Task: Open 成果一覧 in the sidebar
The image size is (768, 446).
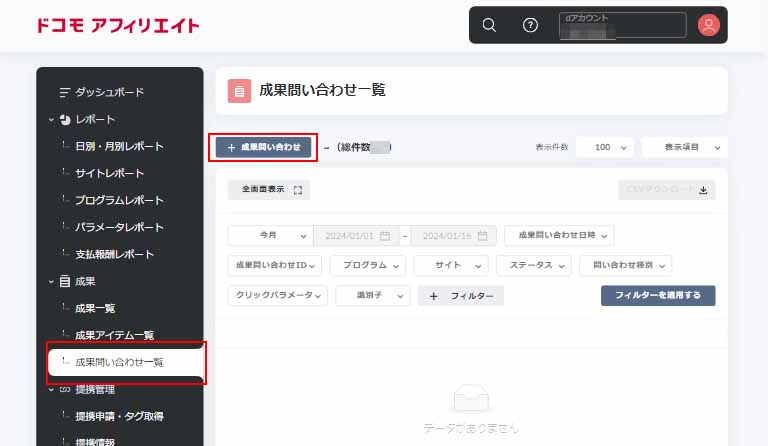Action: (95, 308)
